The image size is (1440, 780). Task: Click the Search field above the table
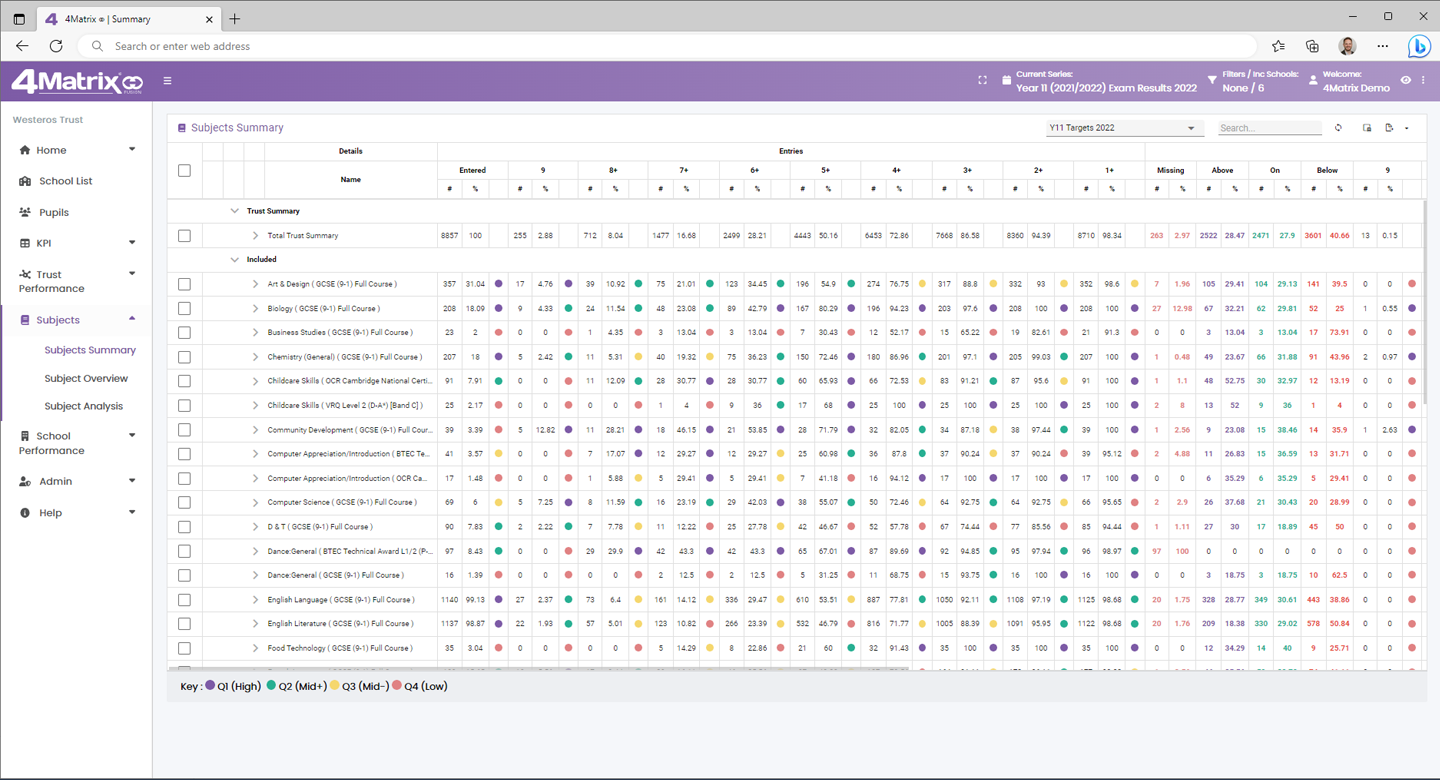(1269, 128)
